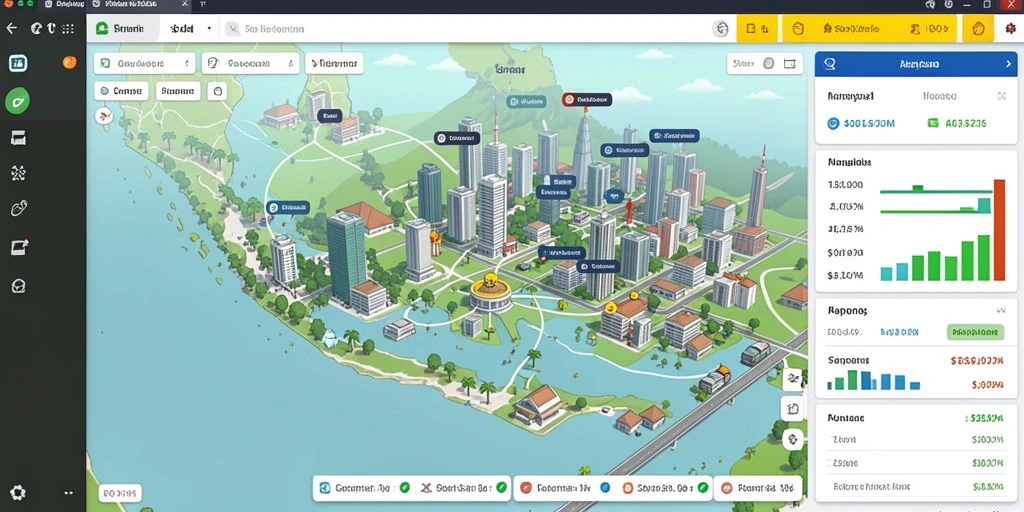Image resolution: width=1024 pixels, height=512 pixels.
Task: Open the red gear icon in top bar
Action: coord(1010,29)
